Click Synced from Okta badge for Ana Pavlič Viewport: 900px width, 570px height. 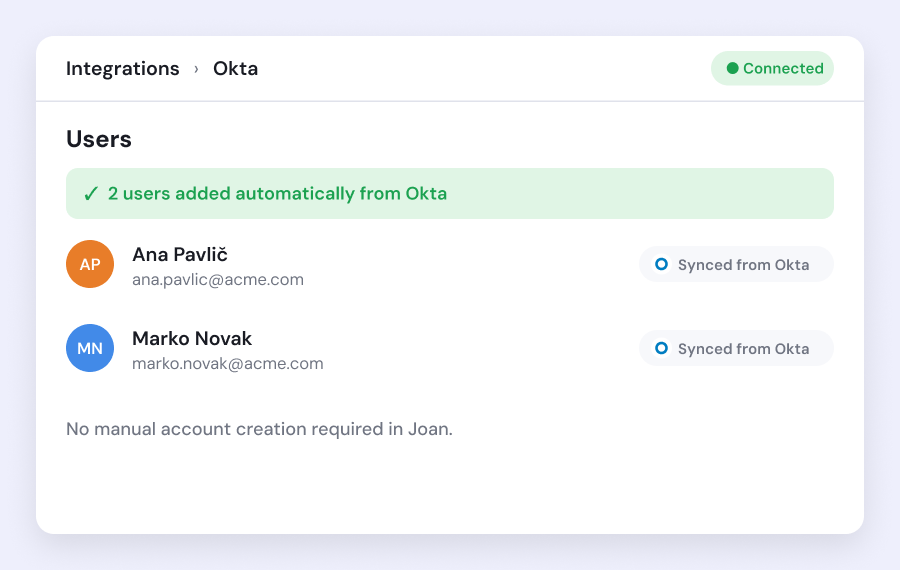pos(736,264)
